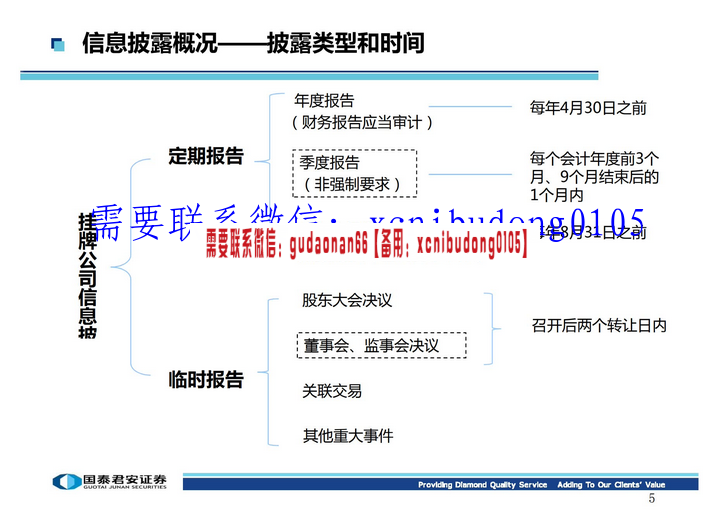Click the 关联交易 item
Image resolution: width=728 pixels, height=516 pixels.
click(x=332, y=391)
